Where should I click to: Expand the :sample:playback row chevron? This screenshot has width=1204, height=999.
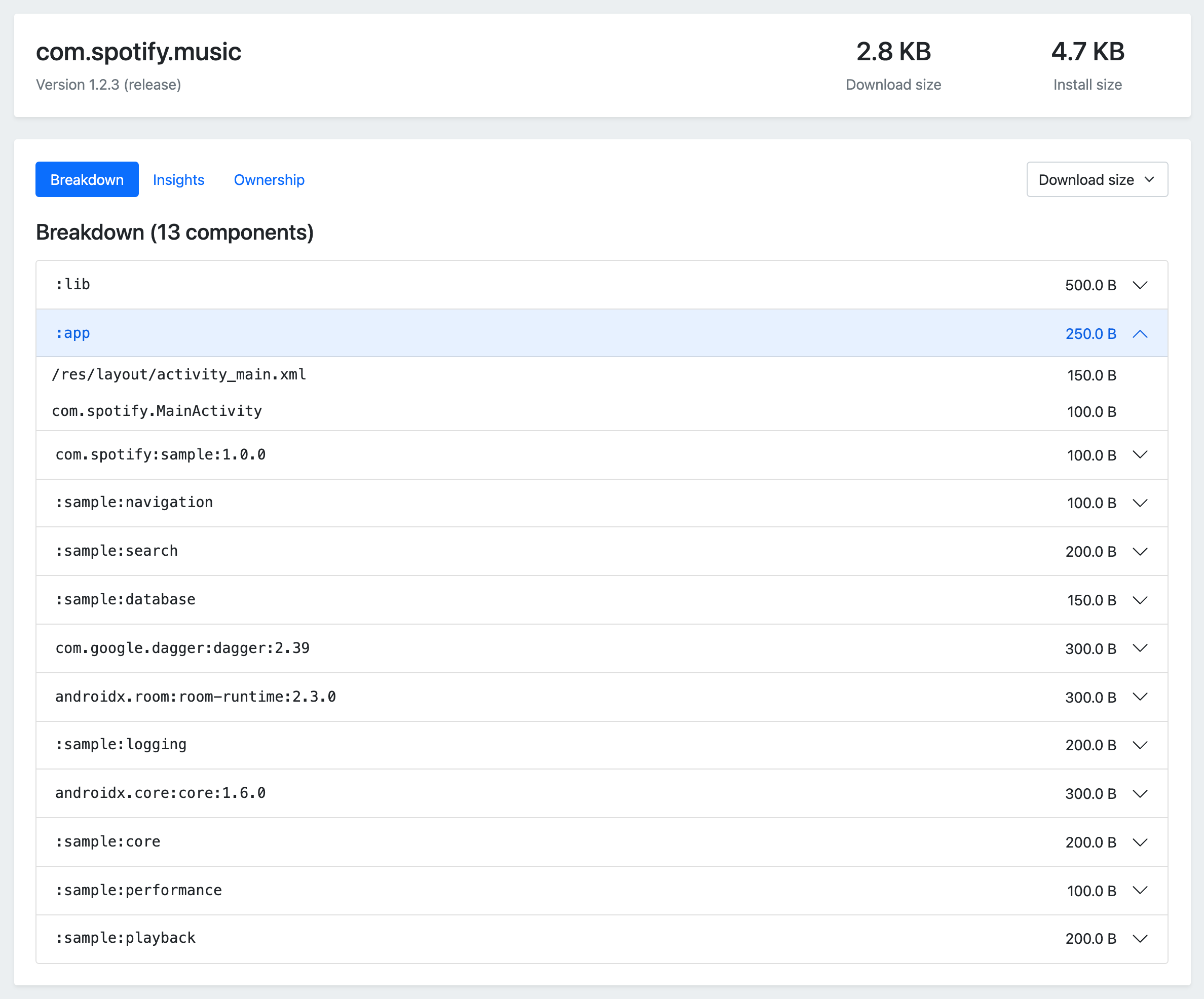click(1140, 938)
